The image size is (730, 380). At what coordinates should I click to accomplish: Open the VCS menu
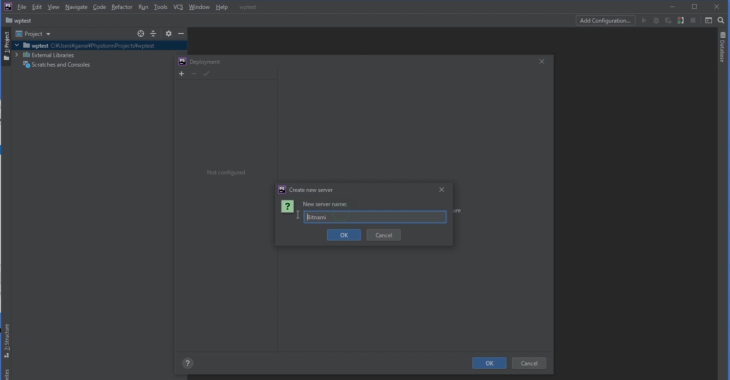tap(178, 7)
